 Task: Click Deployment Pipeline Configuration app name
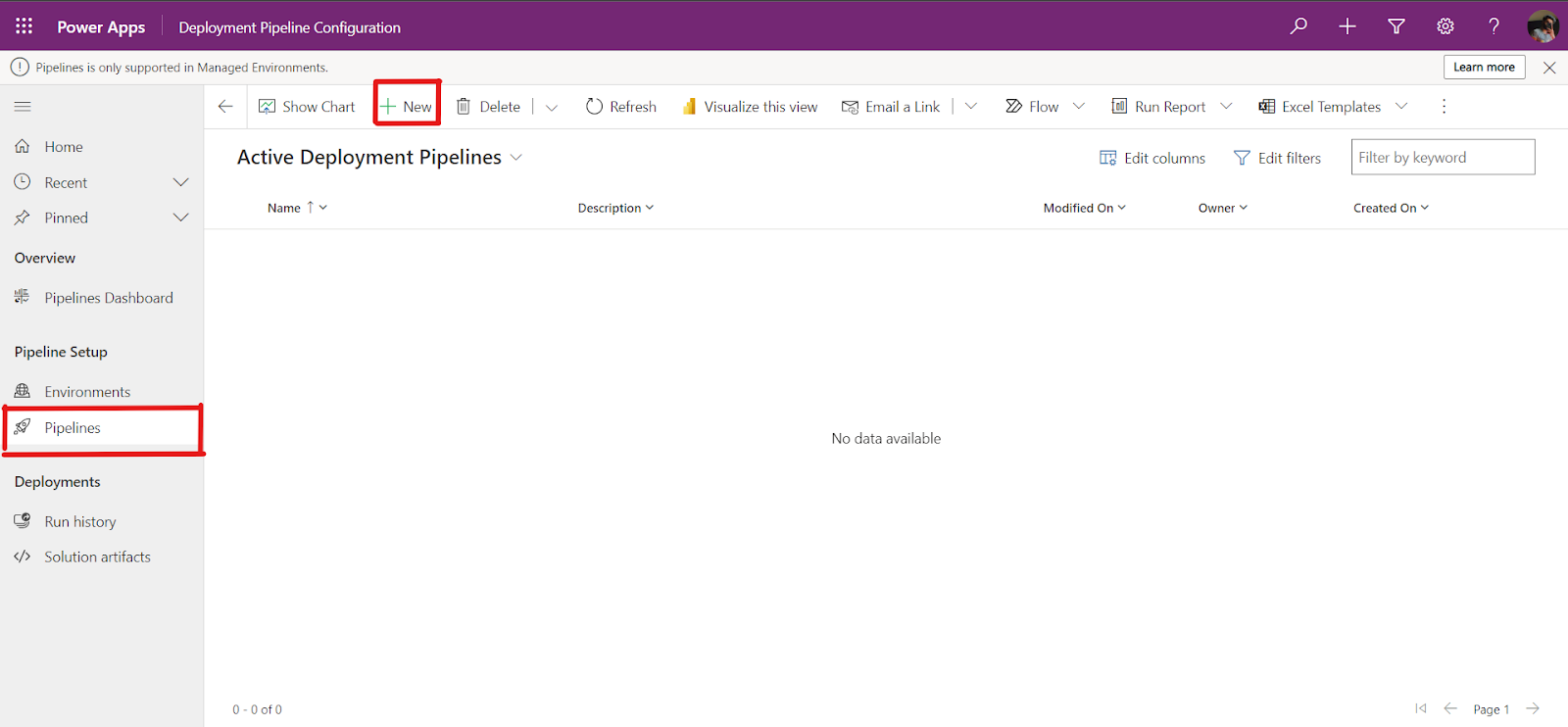289,27
